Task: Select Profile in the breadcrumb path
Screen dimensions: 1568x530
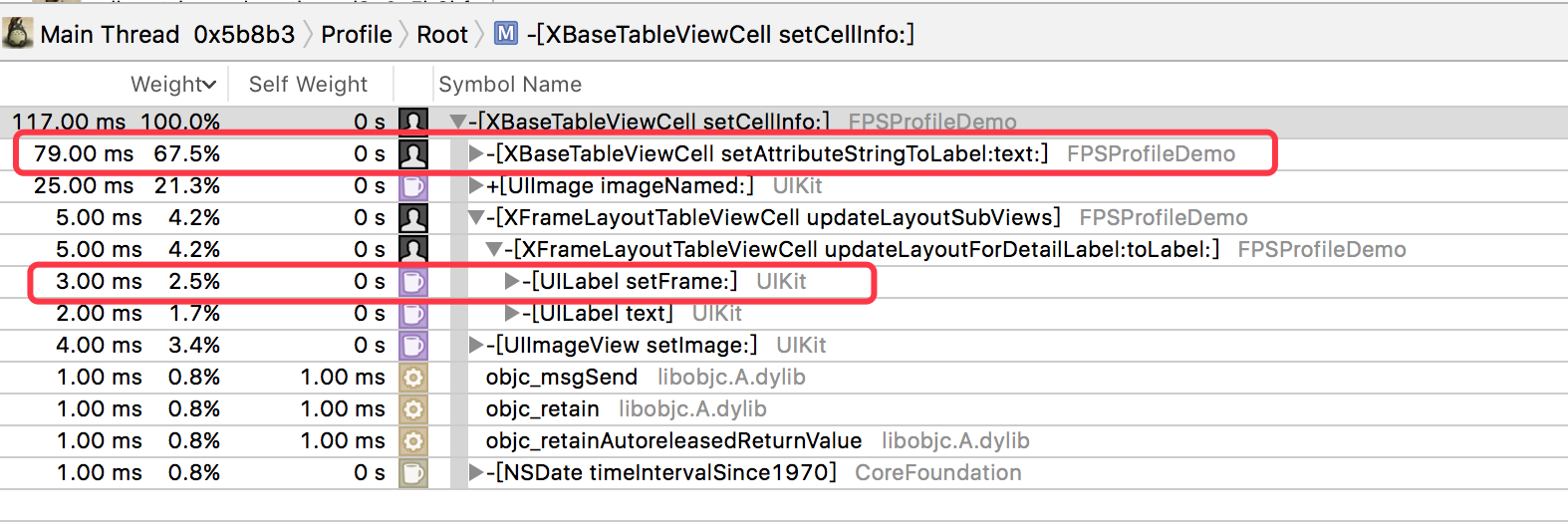Action: [x=356, y=35]
